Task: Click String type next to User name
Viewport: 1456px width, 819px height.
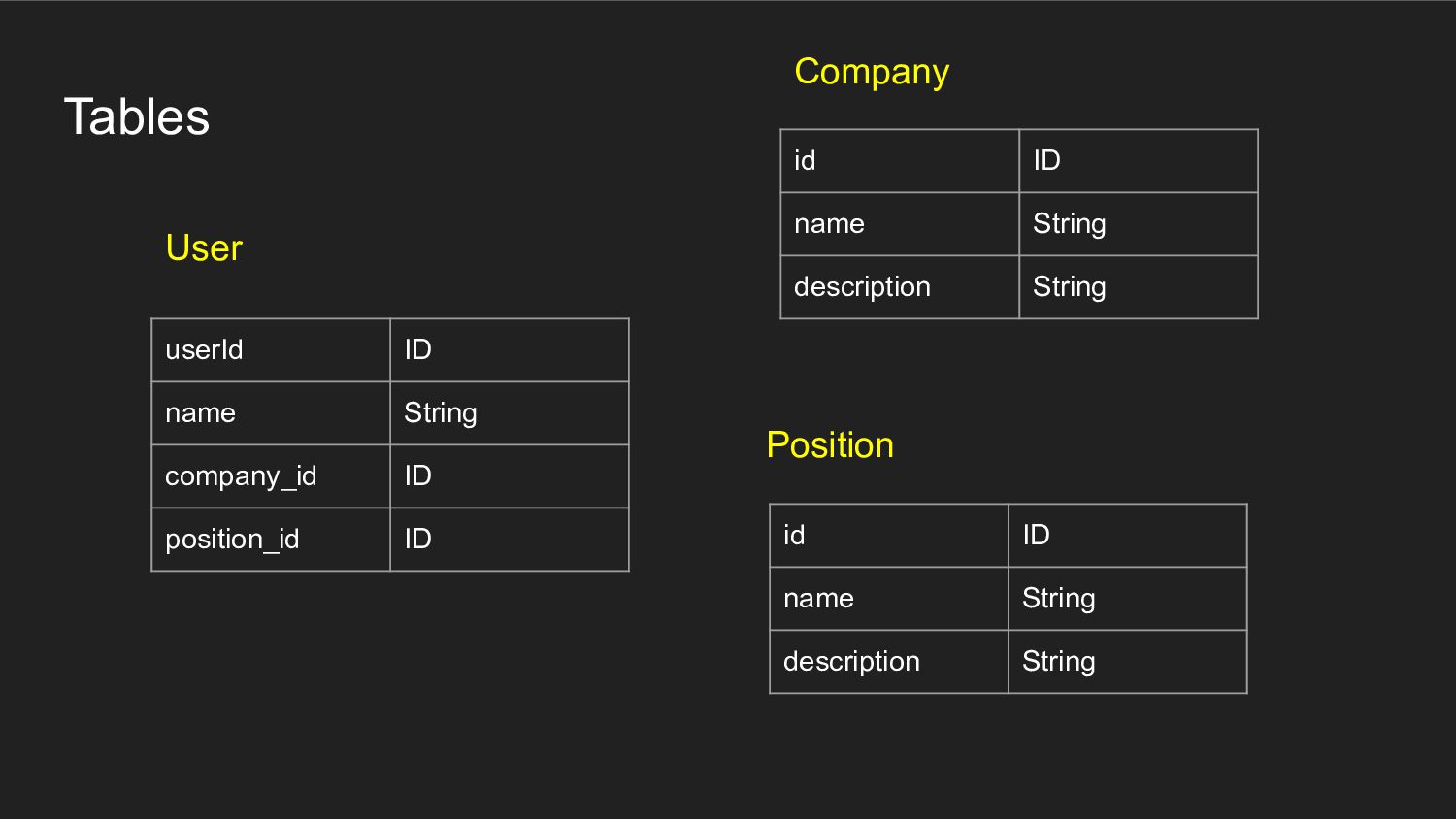Action: [x=441, y=413]
